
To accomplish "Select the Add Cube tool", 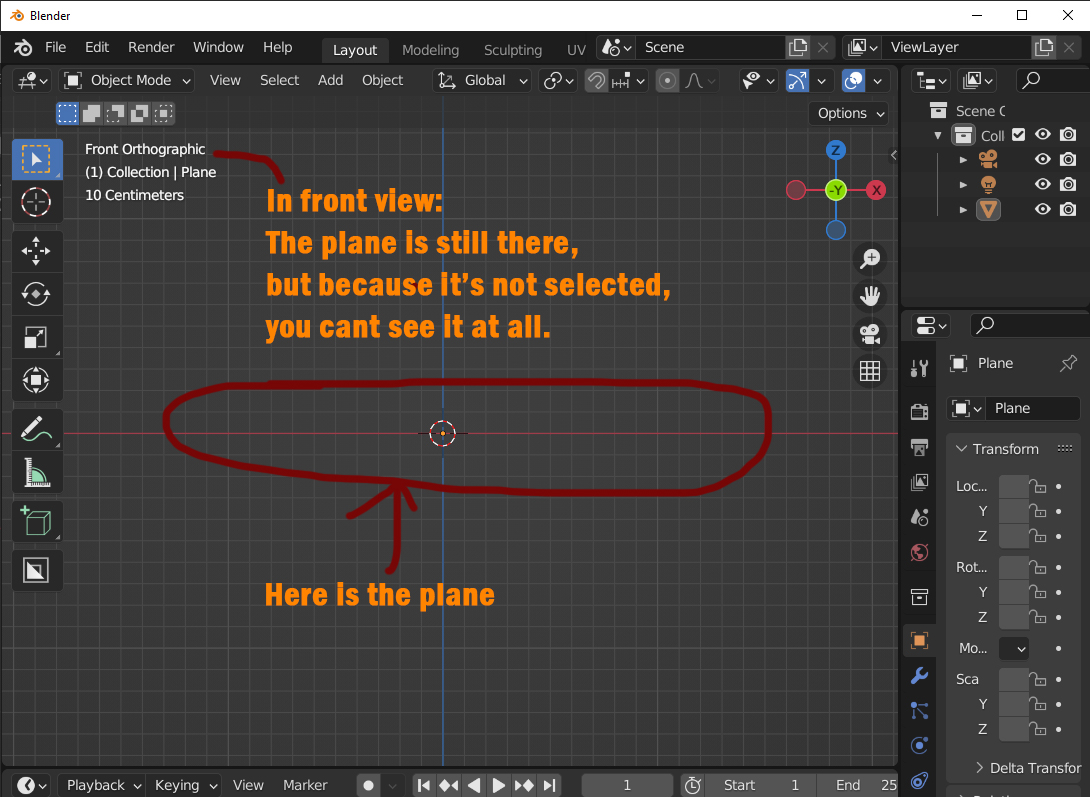I will 36,522.
